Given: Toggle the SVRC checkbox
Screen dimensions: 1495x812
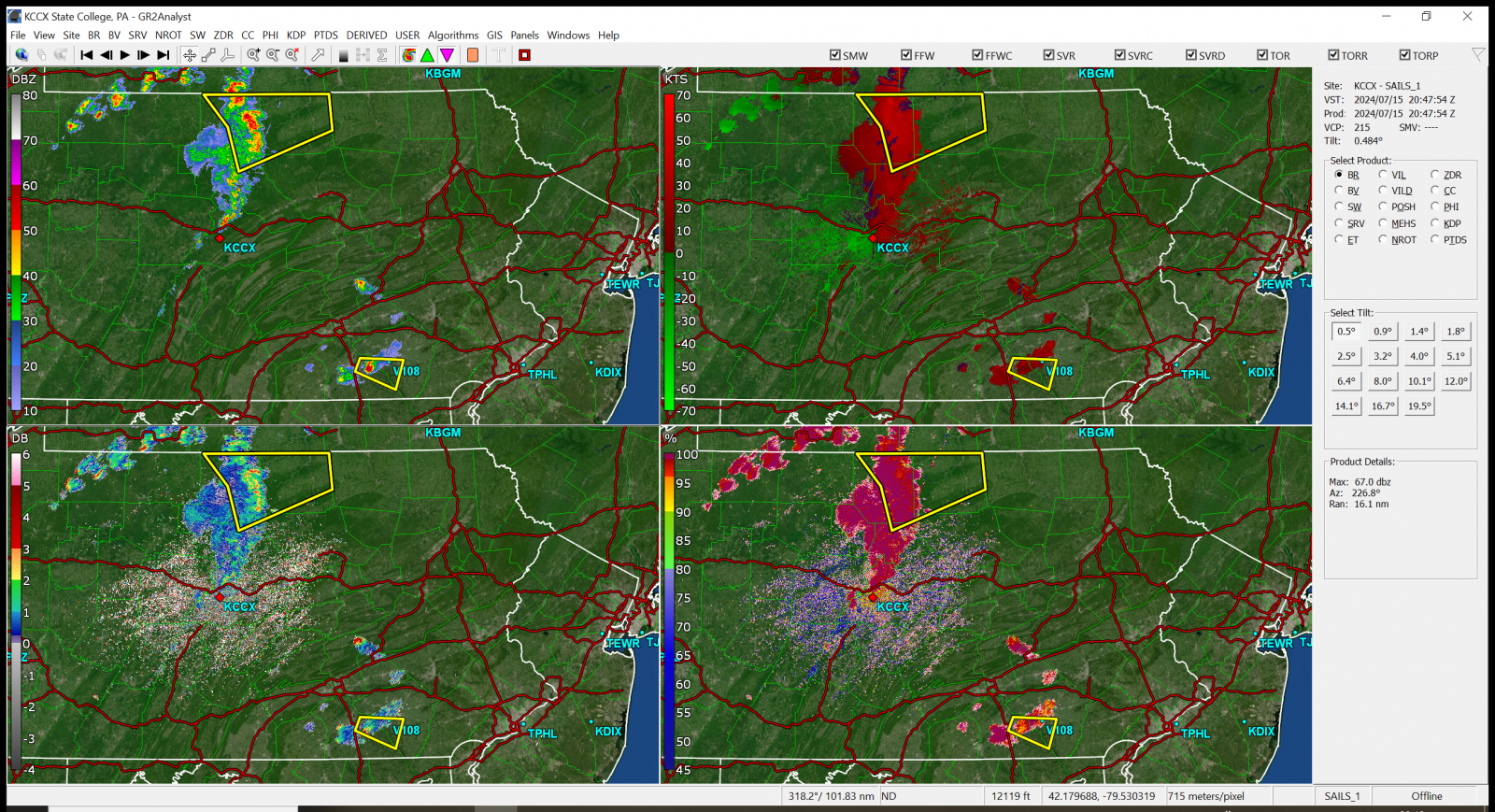Looking at the screenshot, I should pos(1119,55).
